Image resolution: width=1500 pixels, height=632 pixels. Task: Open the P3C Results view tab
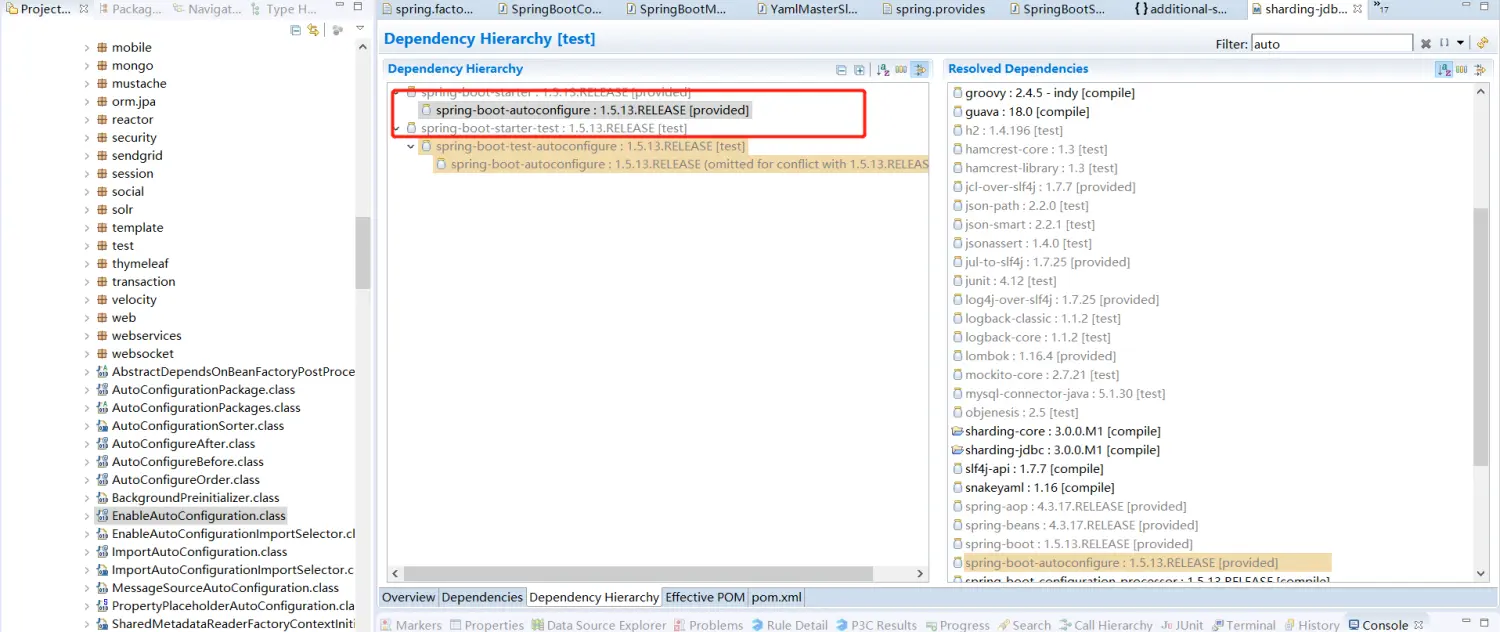875,625
